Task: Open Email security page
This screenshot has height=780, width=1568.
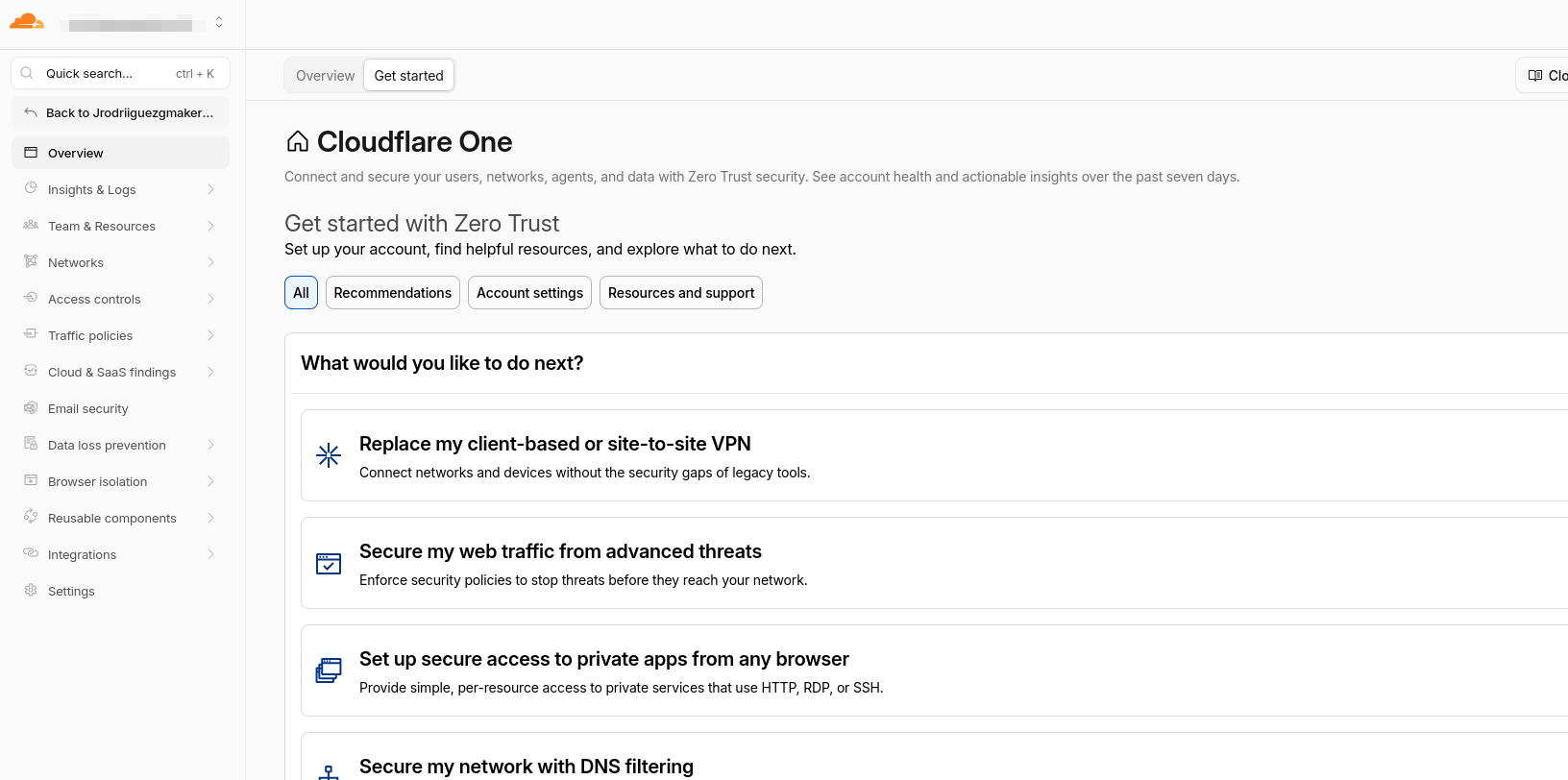Action: (x=120, y=408)
